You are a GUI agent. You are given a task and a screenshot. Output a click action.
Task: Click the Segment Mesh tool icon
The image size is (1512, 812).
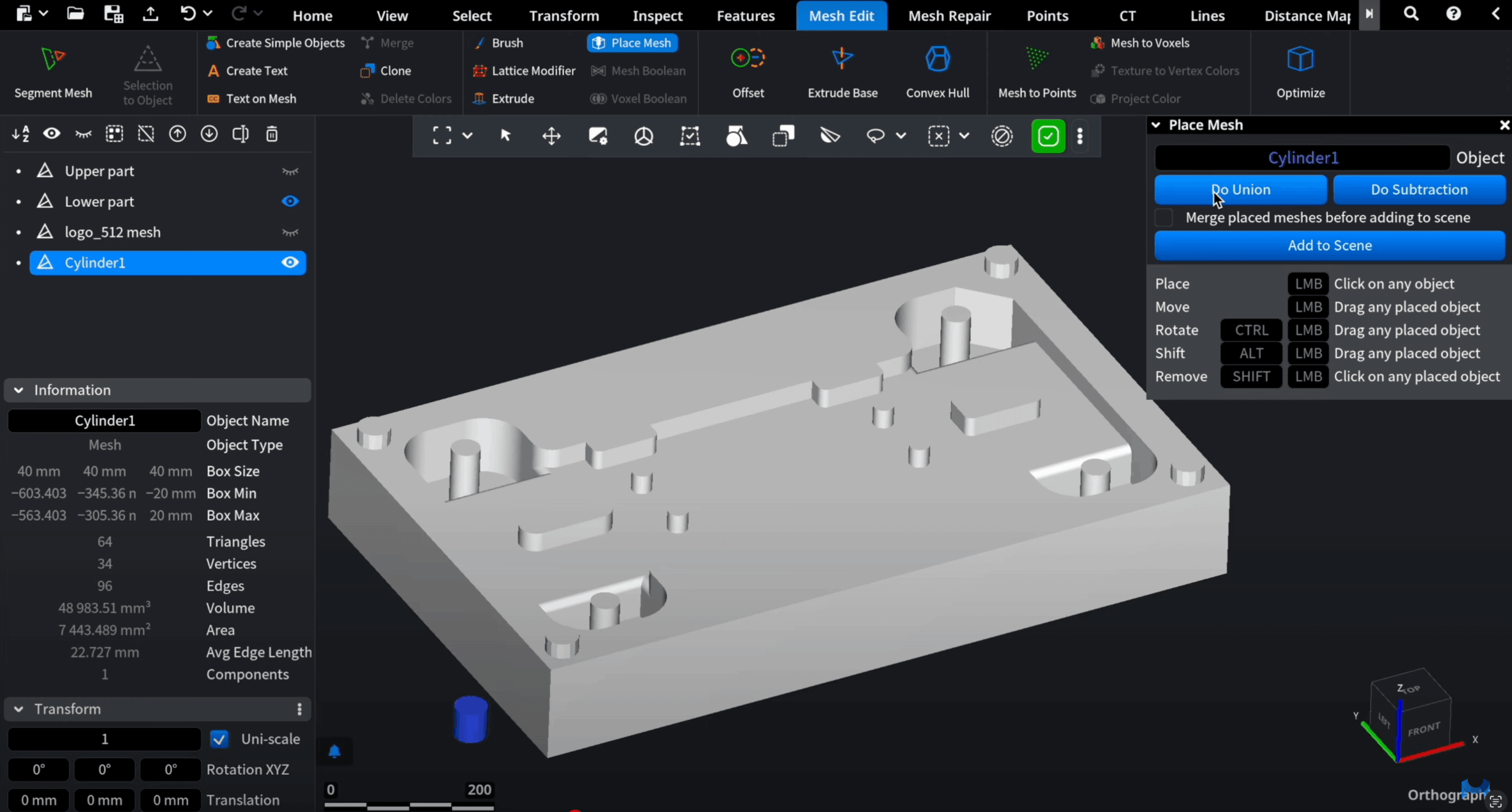[x=53, y=59]
